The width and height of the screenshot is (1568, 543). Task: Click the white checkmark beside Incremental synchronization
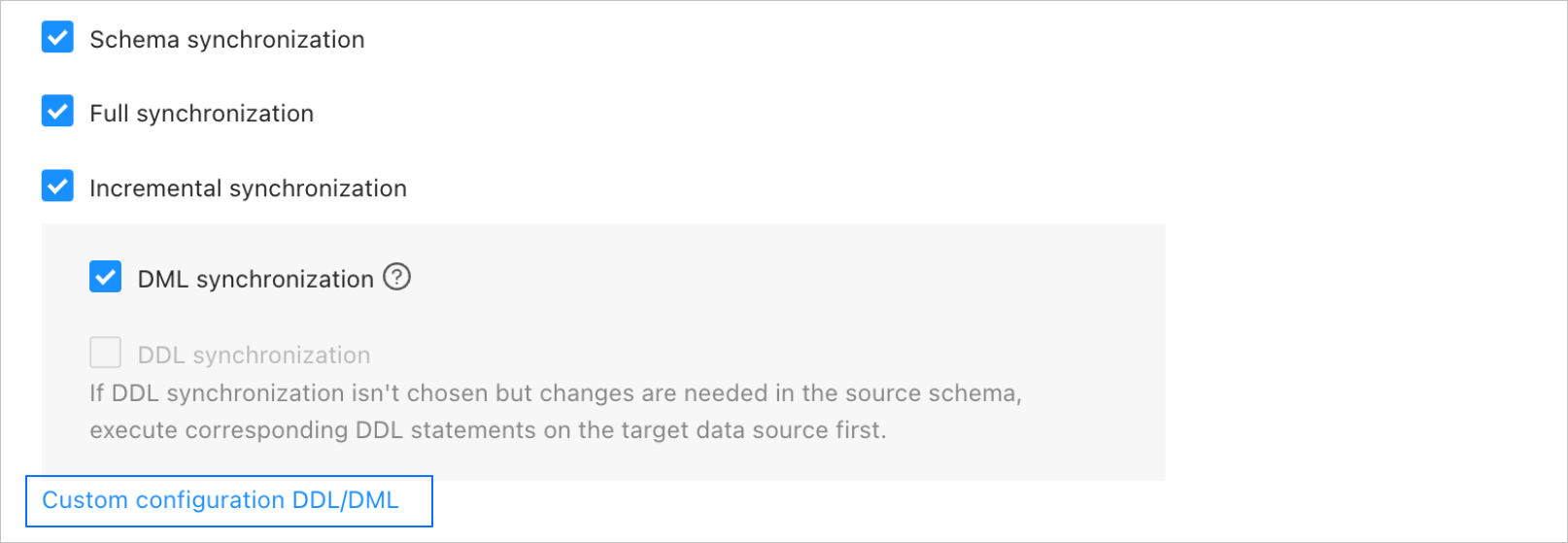click(x=57, y=186)
